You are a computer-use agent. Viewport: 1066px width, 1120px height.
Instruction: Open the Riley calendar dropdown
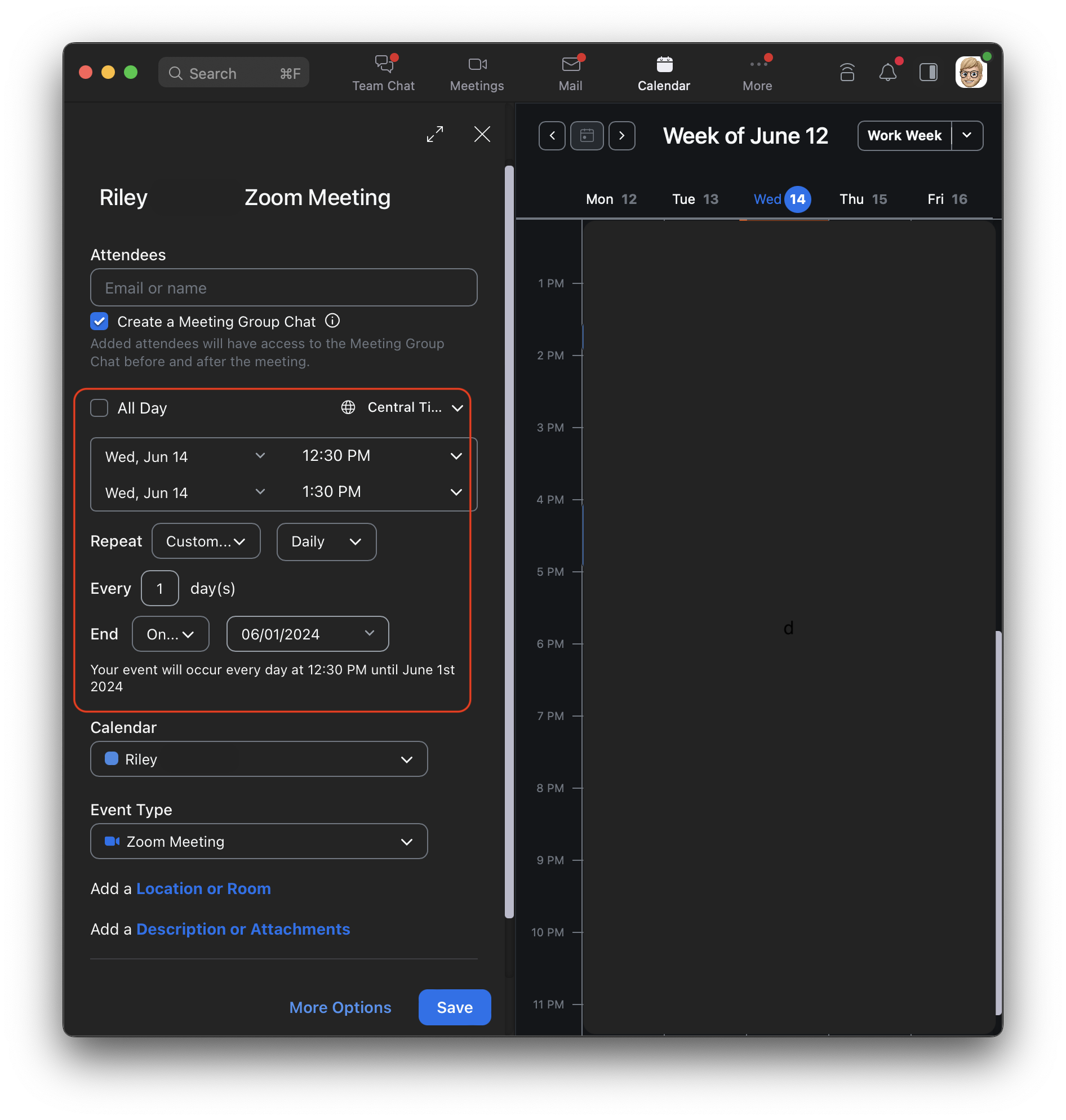(259, 759)
